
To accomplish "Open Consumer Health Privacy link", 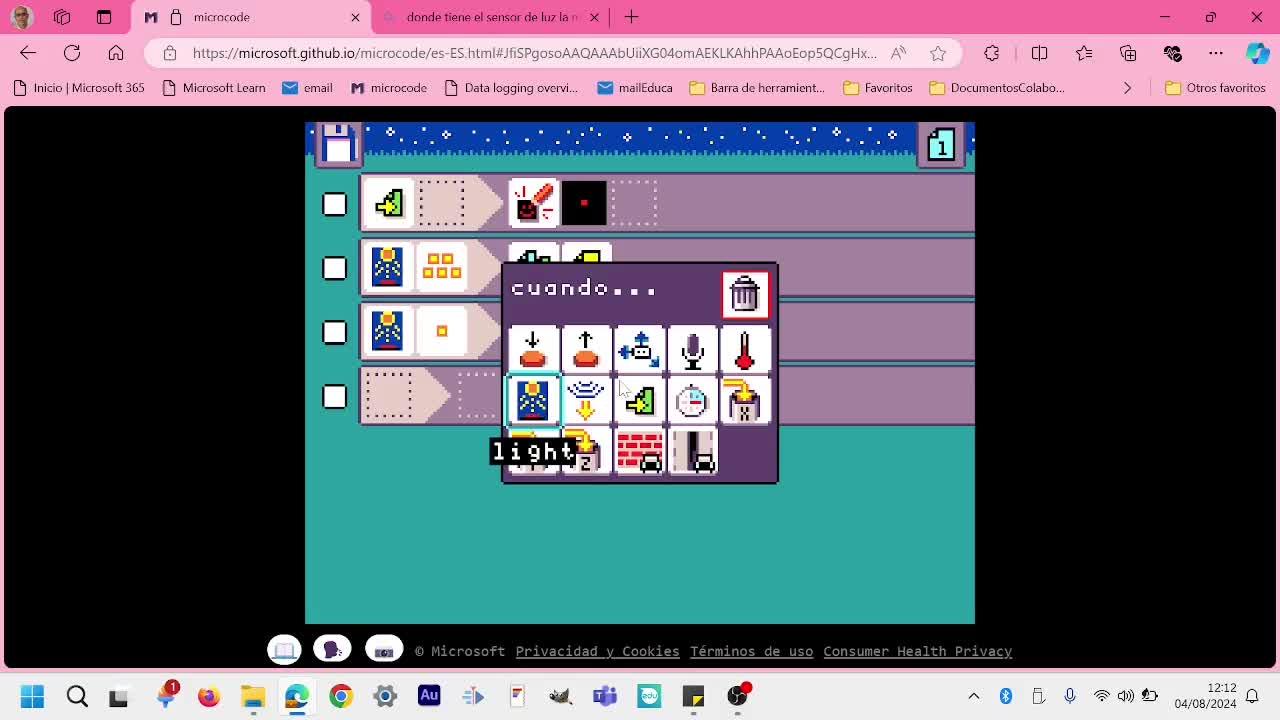I will click(x=918, y=651).
